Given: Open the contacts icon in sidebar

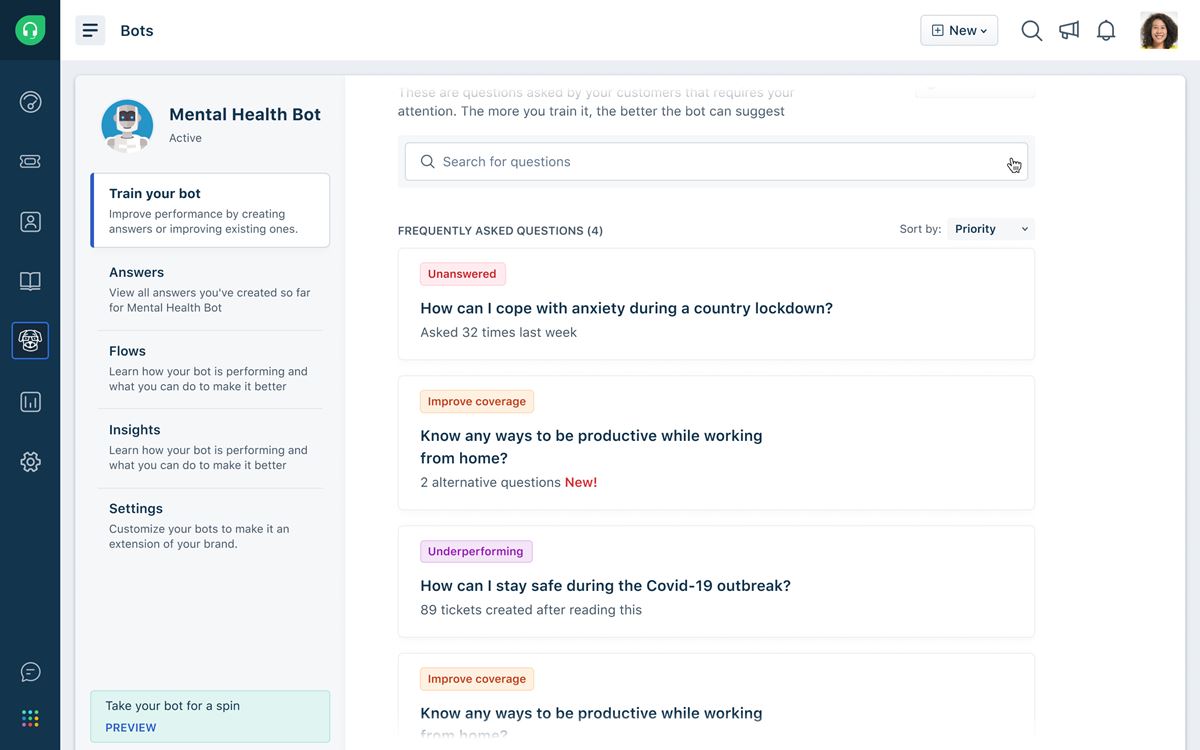Looking at the screenshot, I should [x=30, y=222].
